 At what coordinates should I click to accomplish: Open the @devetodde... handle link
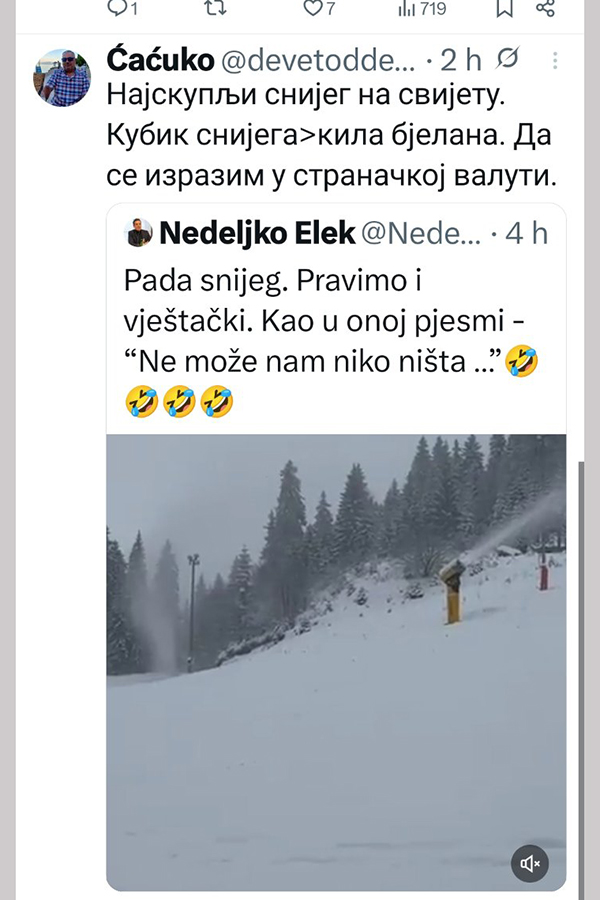318,60
